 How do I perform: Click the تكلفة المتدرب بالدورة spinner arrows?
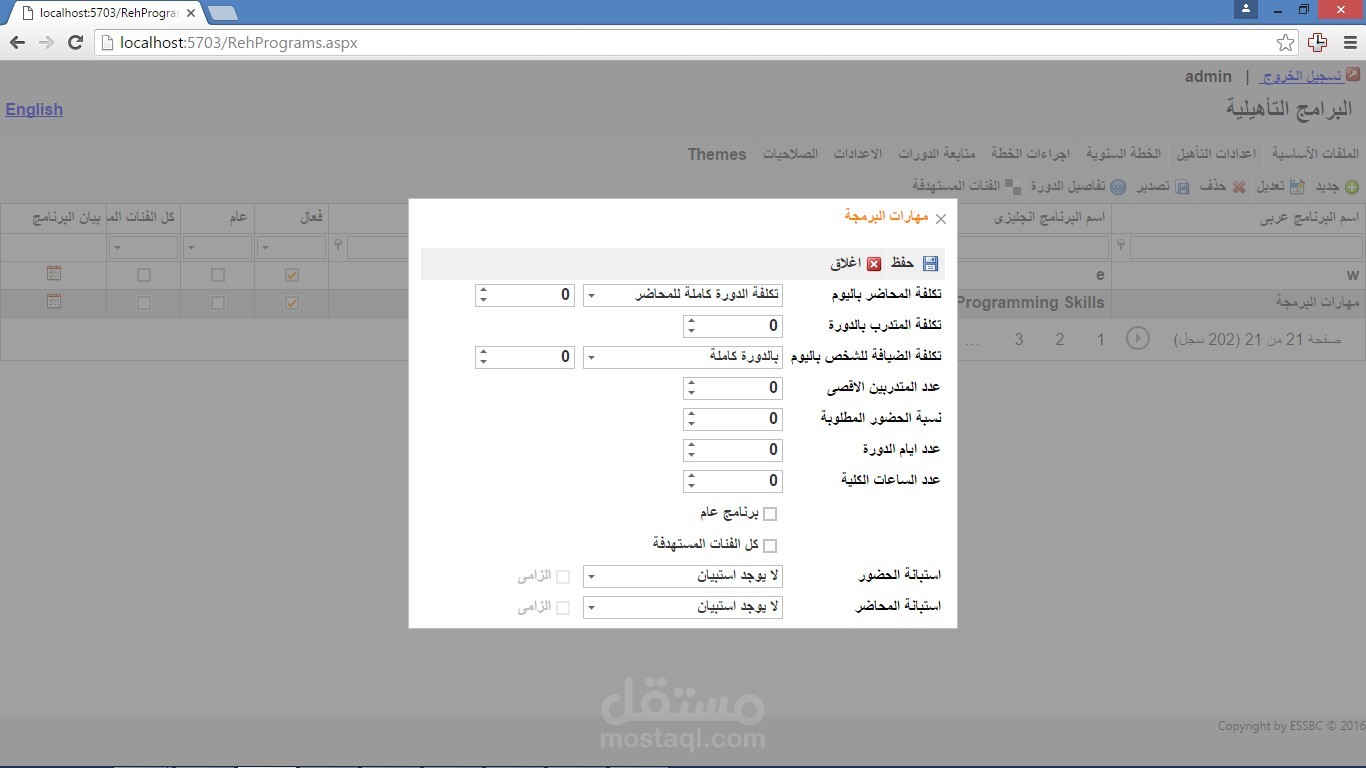pyautogui.click(x=690, y=326)
